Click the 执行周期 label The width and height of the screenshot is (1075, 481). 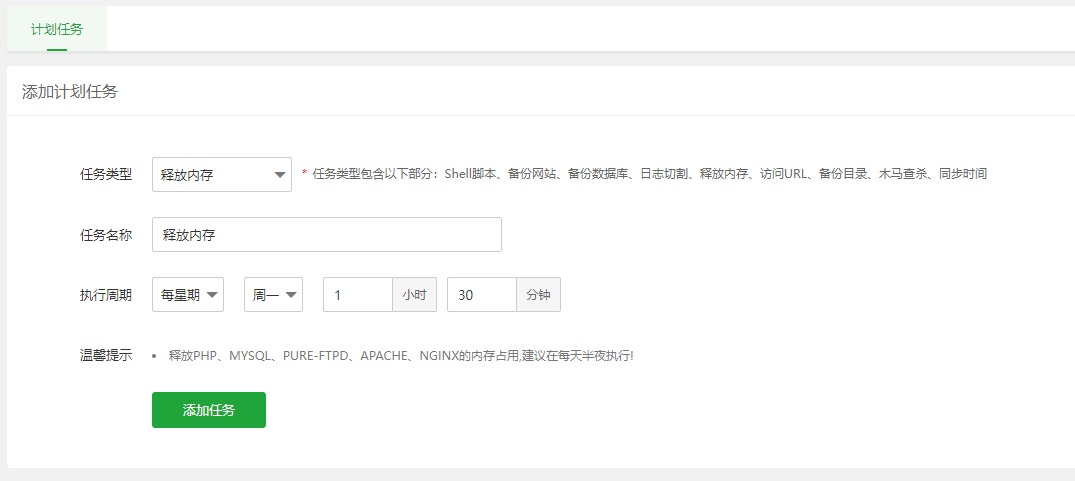[106, 295]
